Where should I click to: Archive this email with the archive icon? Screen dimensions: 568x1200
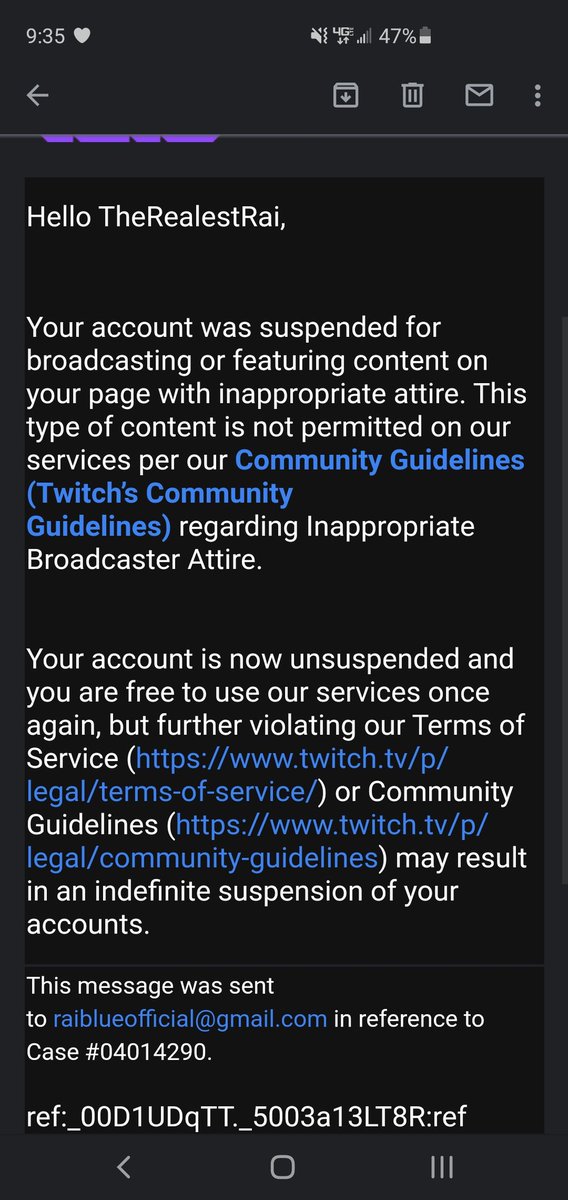[345, 95]
